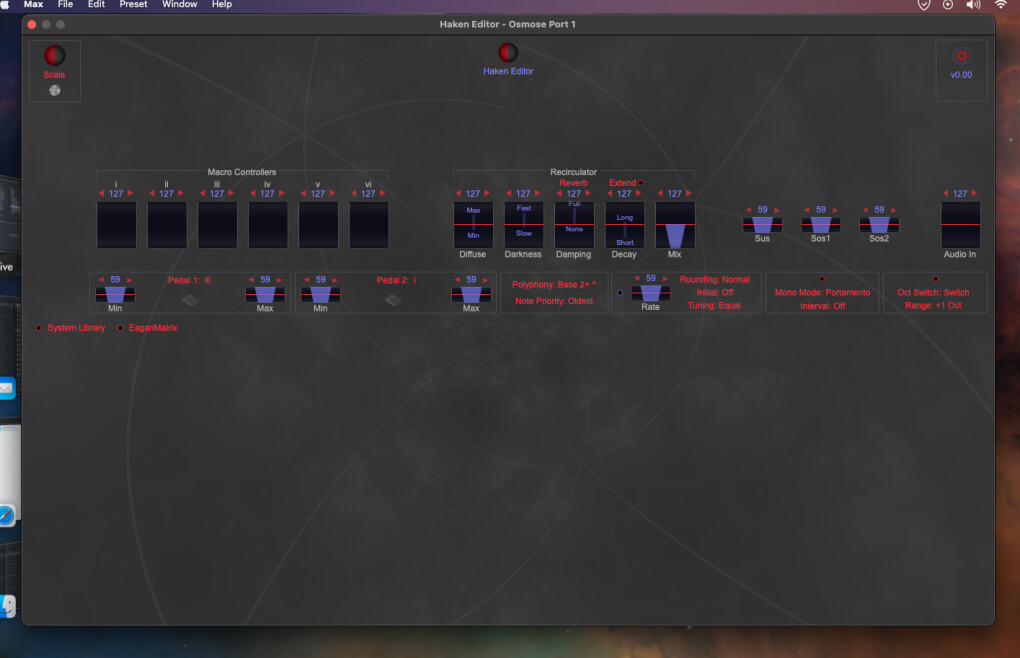
Task: Click the EaganMatrix label
Action: [x=153, y=328]
